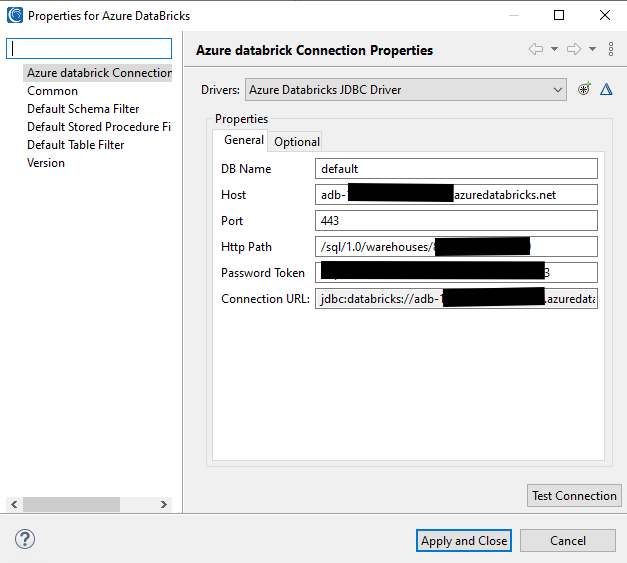Select the General tab
The height and width of the screenshot is (563, 627).
(x=243, y=141)
